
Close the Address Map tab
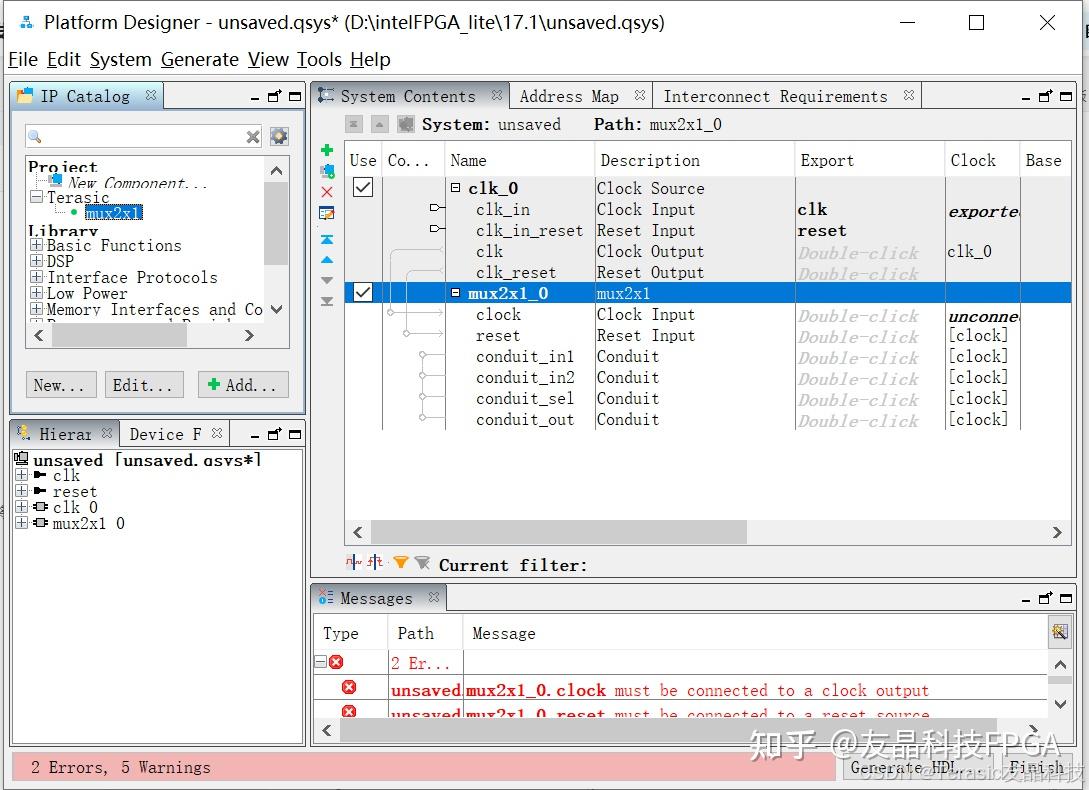point(640,95)
